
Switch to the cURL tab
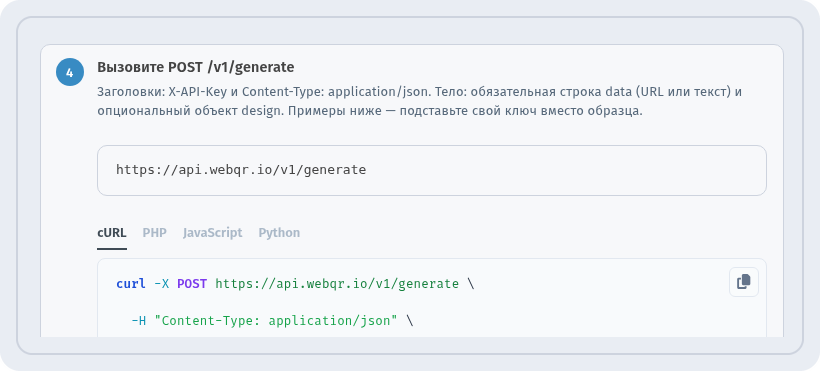tap(112, 233)
